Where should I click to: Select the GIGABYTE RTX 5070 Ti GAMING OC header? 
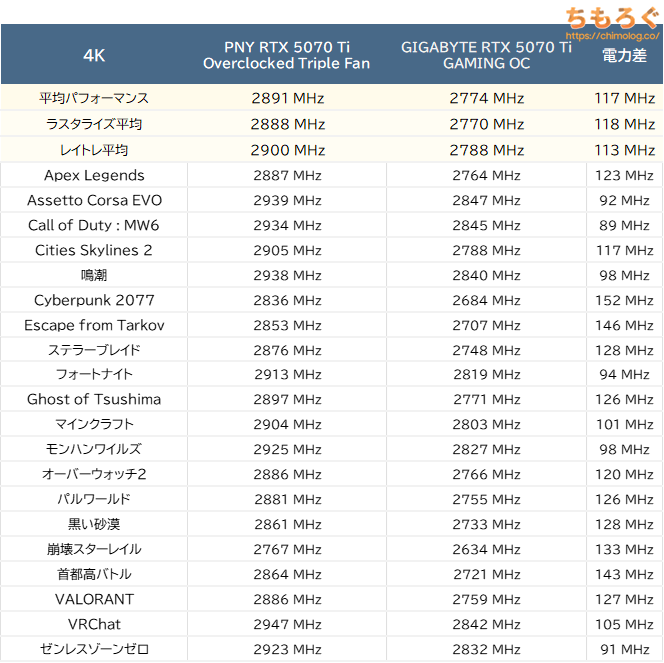(486, 55)
